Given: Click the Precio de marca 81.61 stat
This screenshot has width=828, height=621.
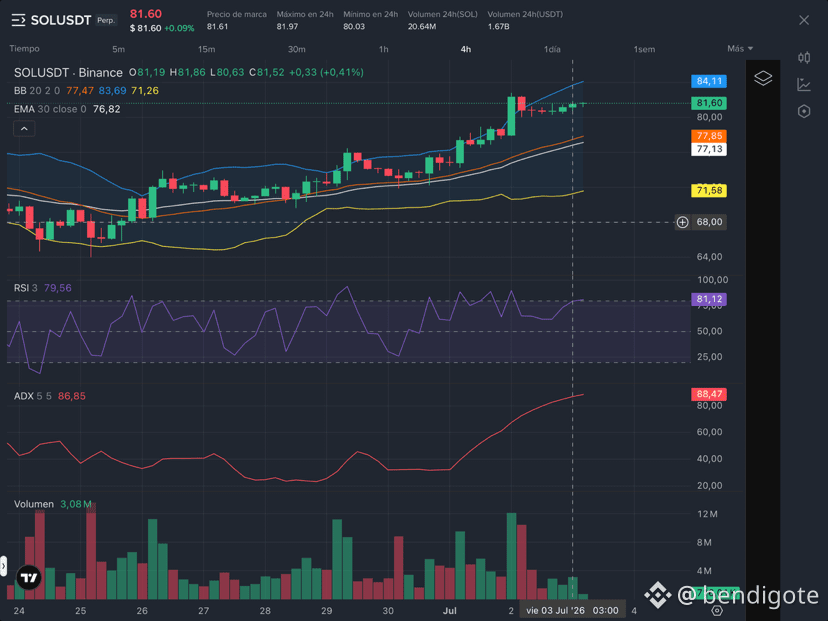Looking at the screenshot, I should [237, 20].
